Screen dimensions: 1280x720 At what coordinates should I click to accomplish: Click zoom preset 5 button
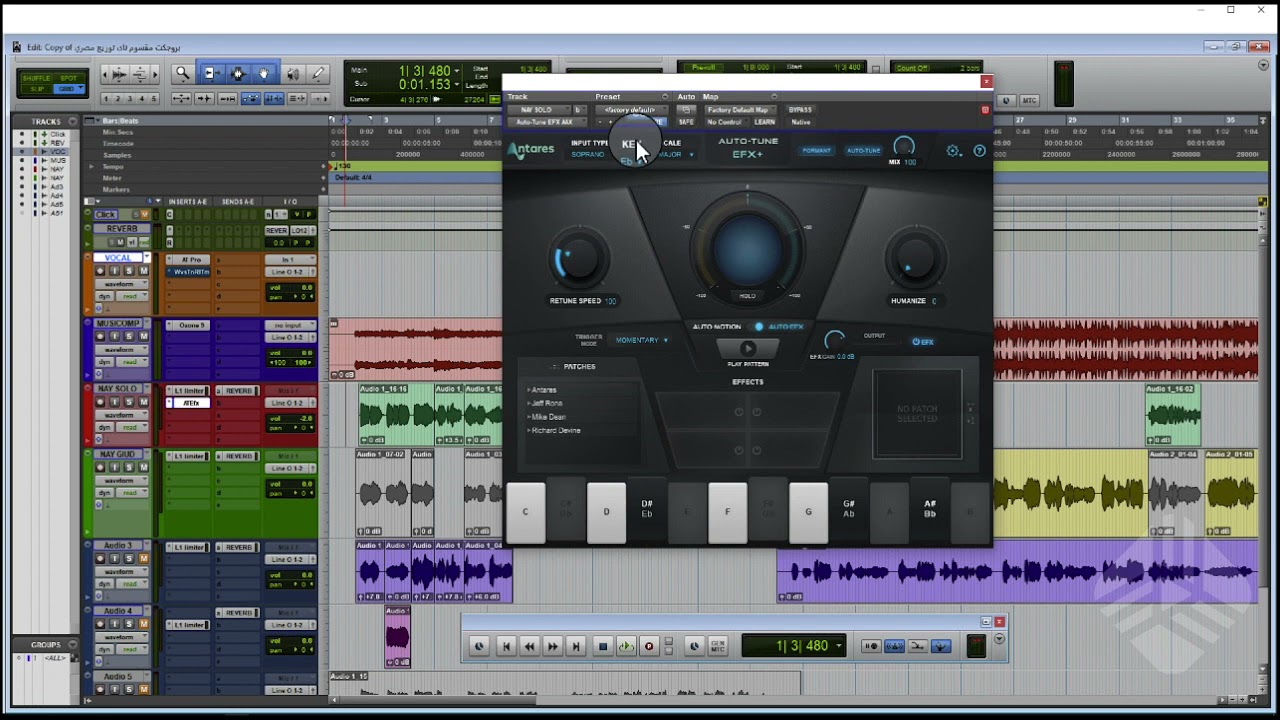pyautogui.click(x=154, y=99)
